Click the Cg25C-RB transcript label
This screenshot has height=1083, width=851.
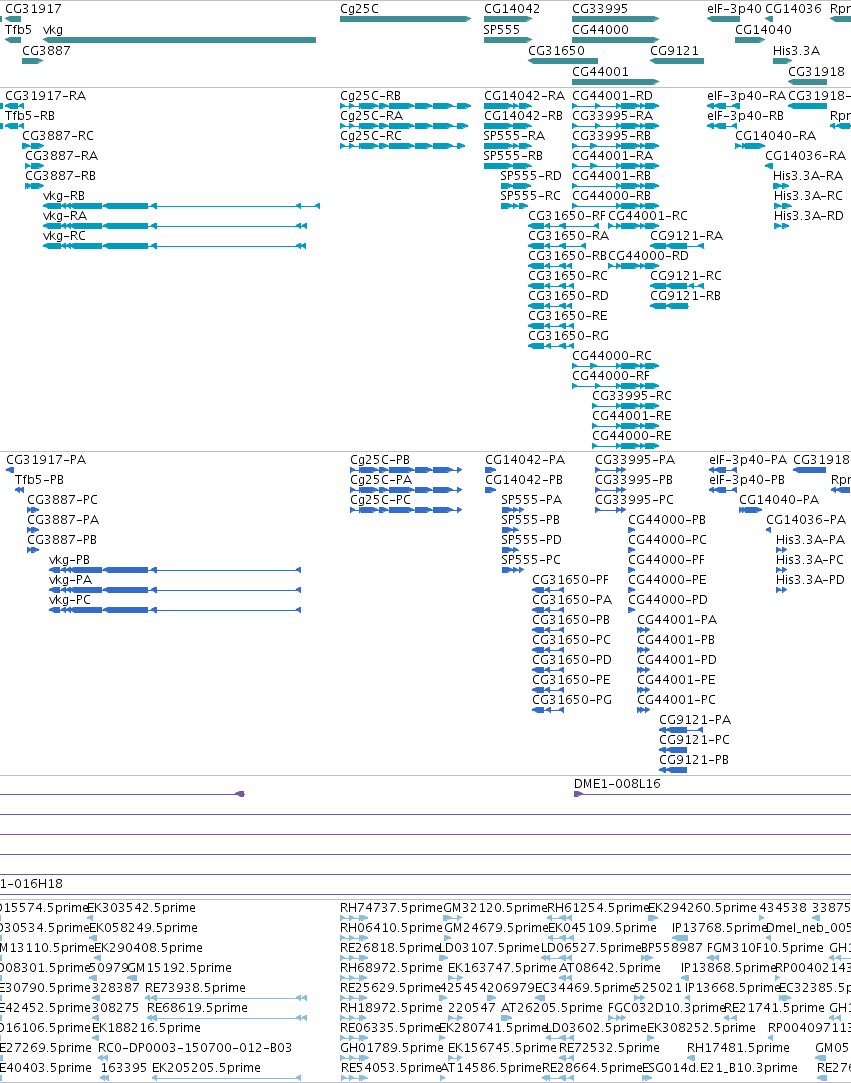(x=370, y=96)
